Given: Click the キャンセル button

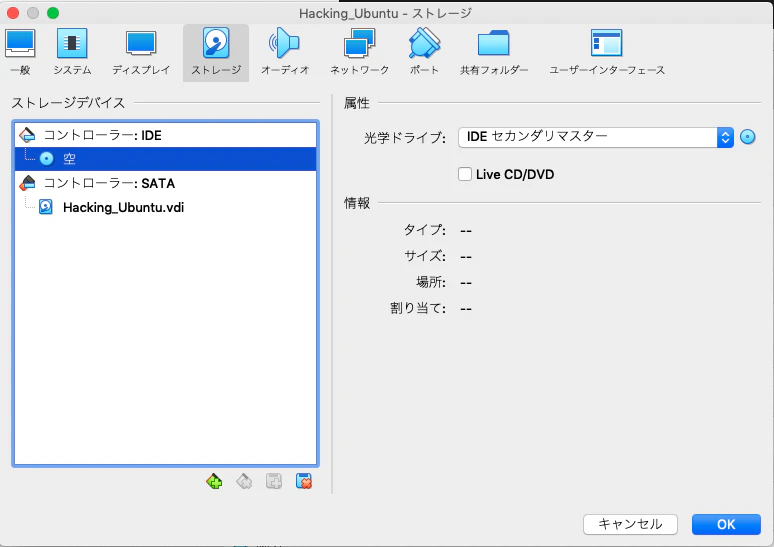Looking at the screenshot, I should click(x=630, y=524).
